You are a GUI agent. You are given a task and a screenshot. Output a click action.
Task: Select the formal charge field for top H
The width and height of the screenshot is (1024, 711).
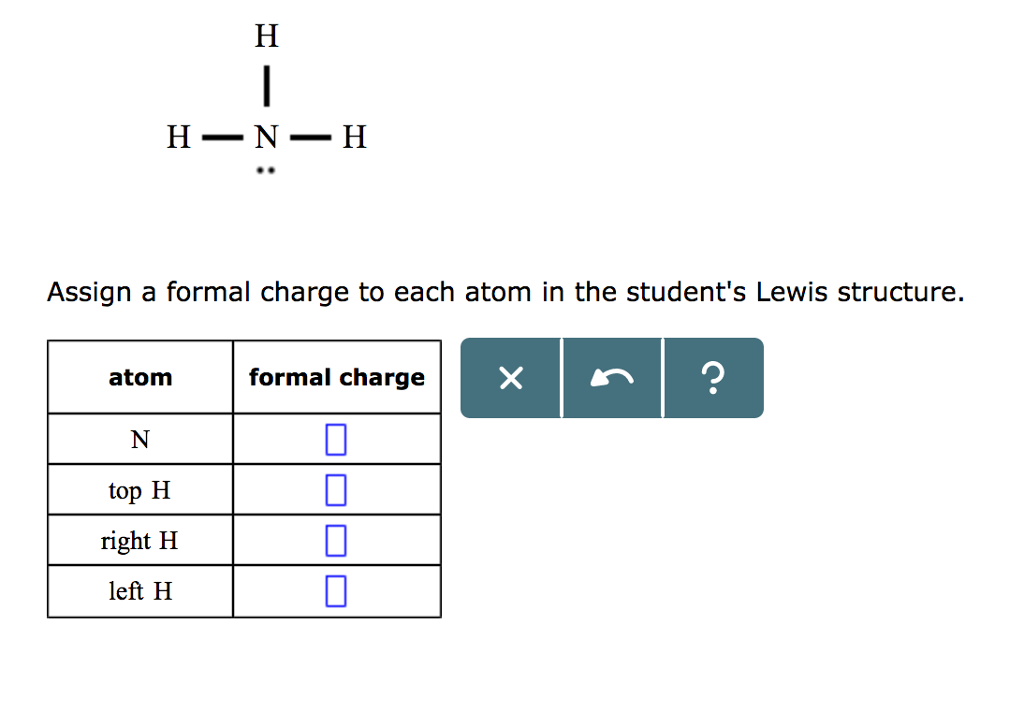click(336, 489)
